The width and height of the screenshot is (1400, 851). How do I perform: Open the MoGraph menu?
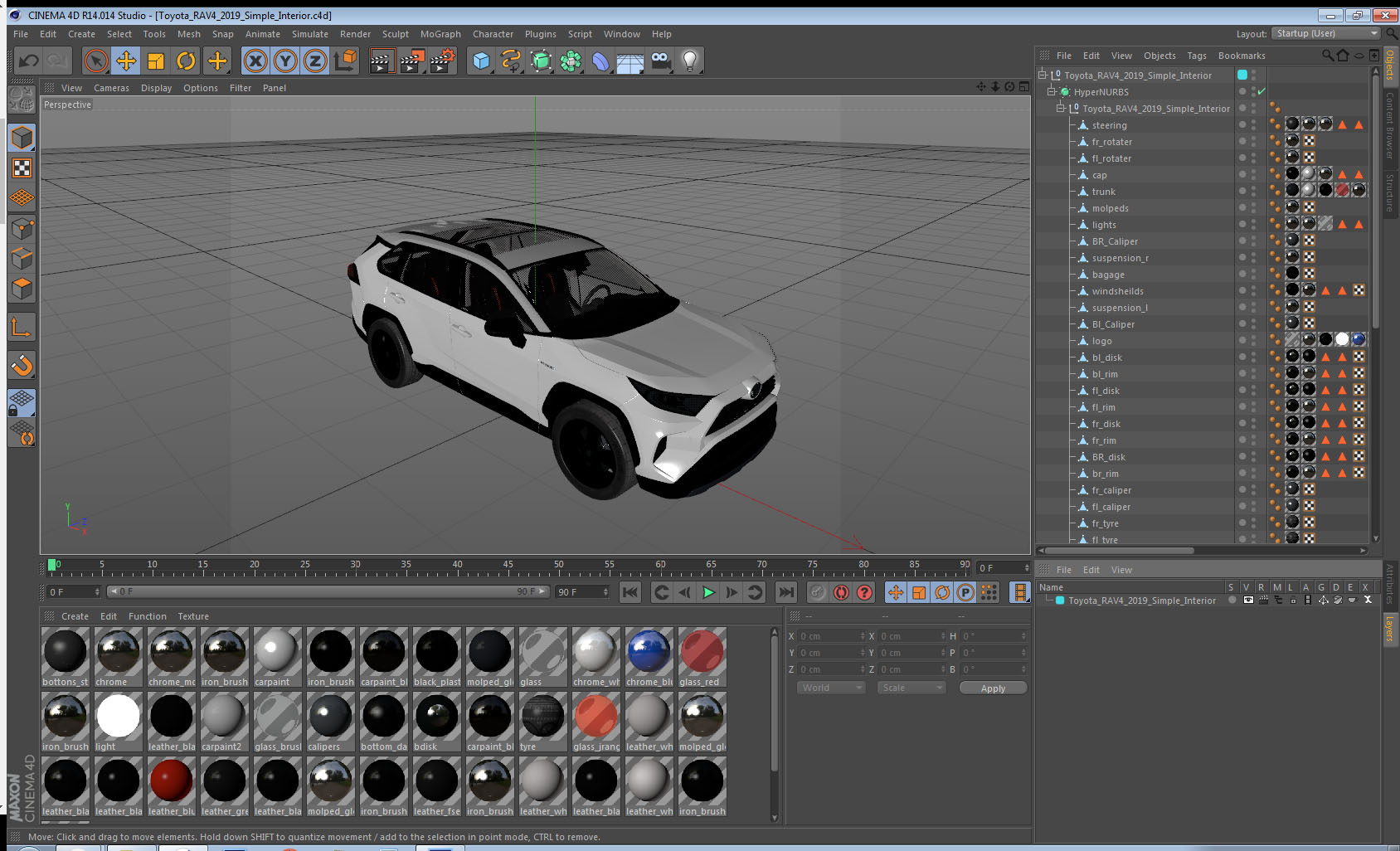point(440,34)
